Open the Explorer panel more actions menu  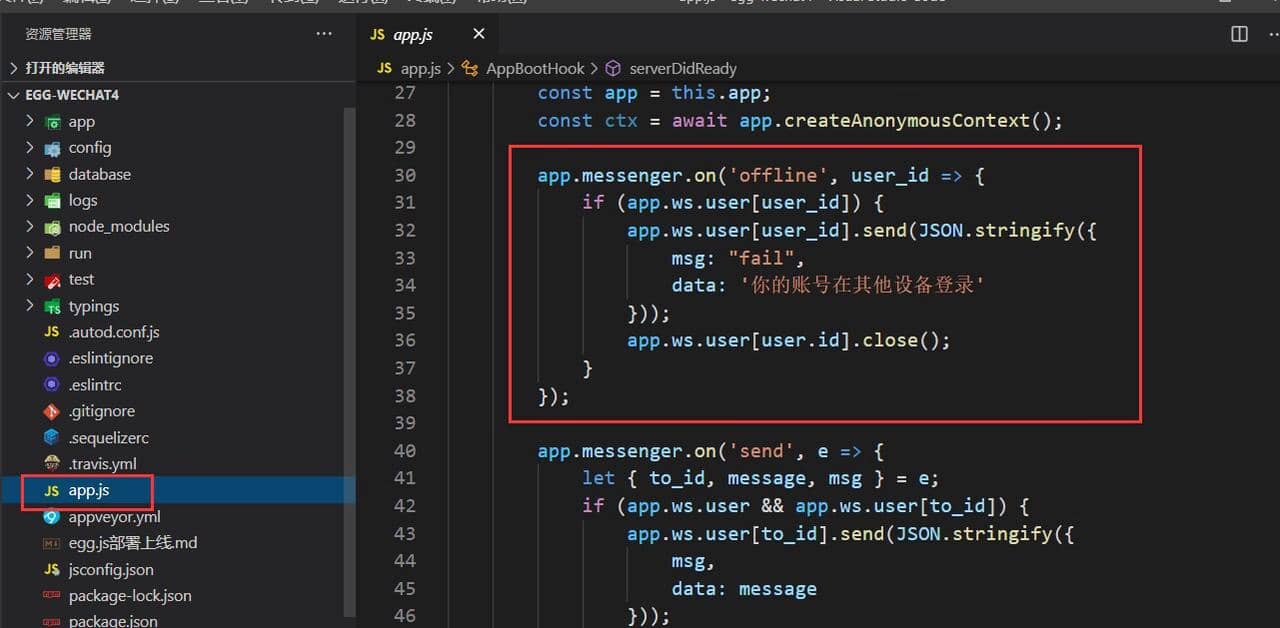(x=324, y=34)
